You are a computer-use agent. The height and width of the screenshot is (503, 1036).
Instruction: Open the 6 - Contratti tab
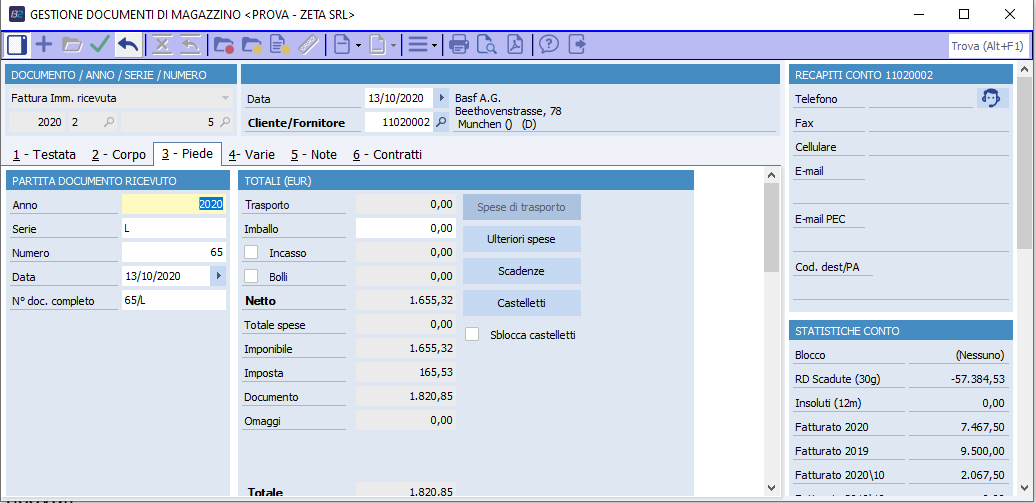[x=387, y=155]
